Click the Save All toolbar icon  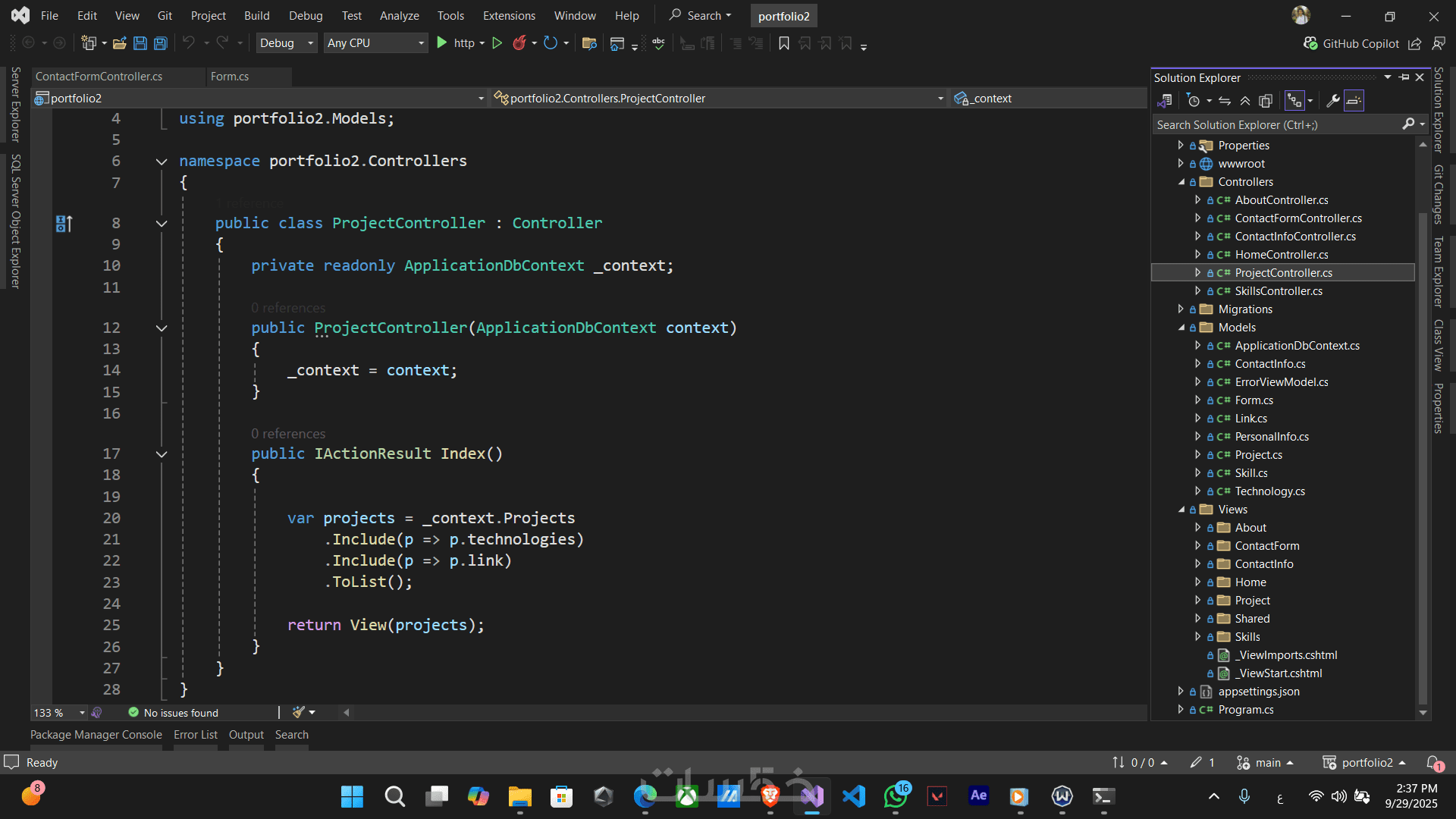[161, 43]
